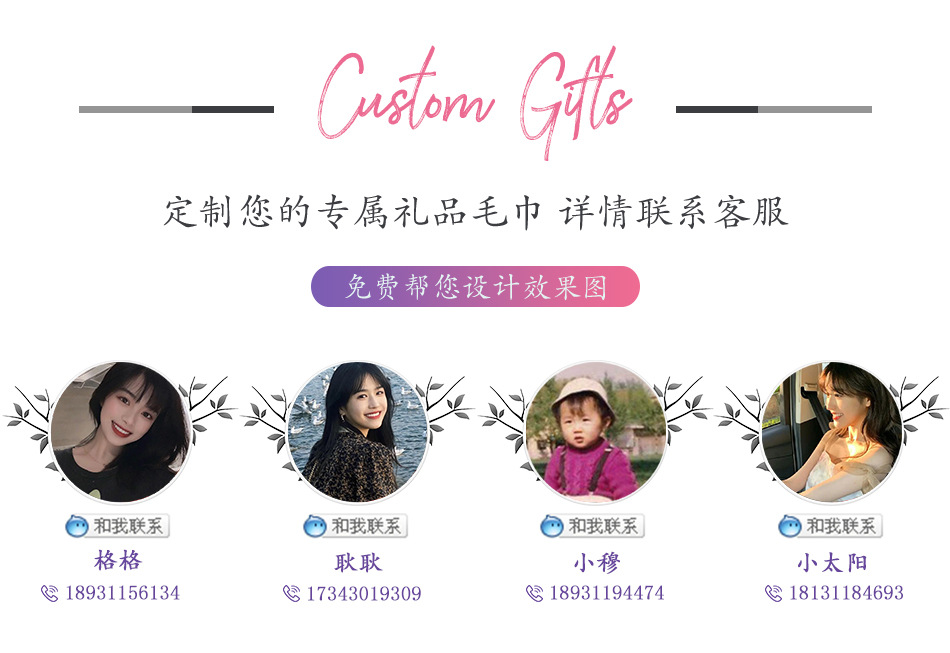Click the 和我联系 chat button above 小穆
Viewport: 950px width, 653px height.
(592, 526)
